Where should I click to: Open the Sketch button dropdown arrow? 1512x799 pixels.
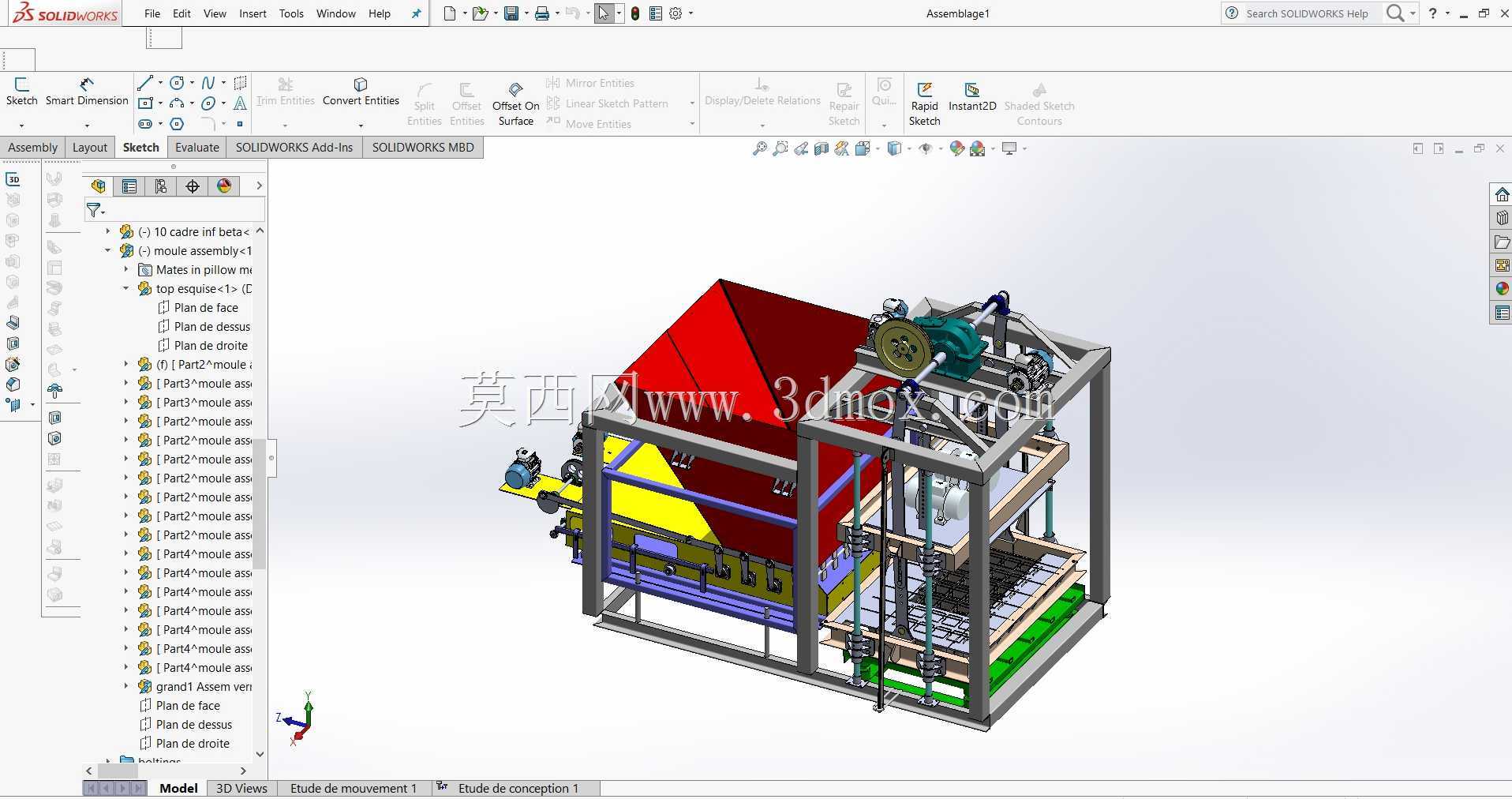21,126
